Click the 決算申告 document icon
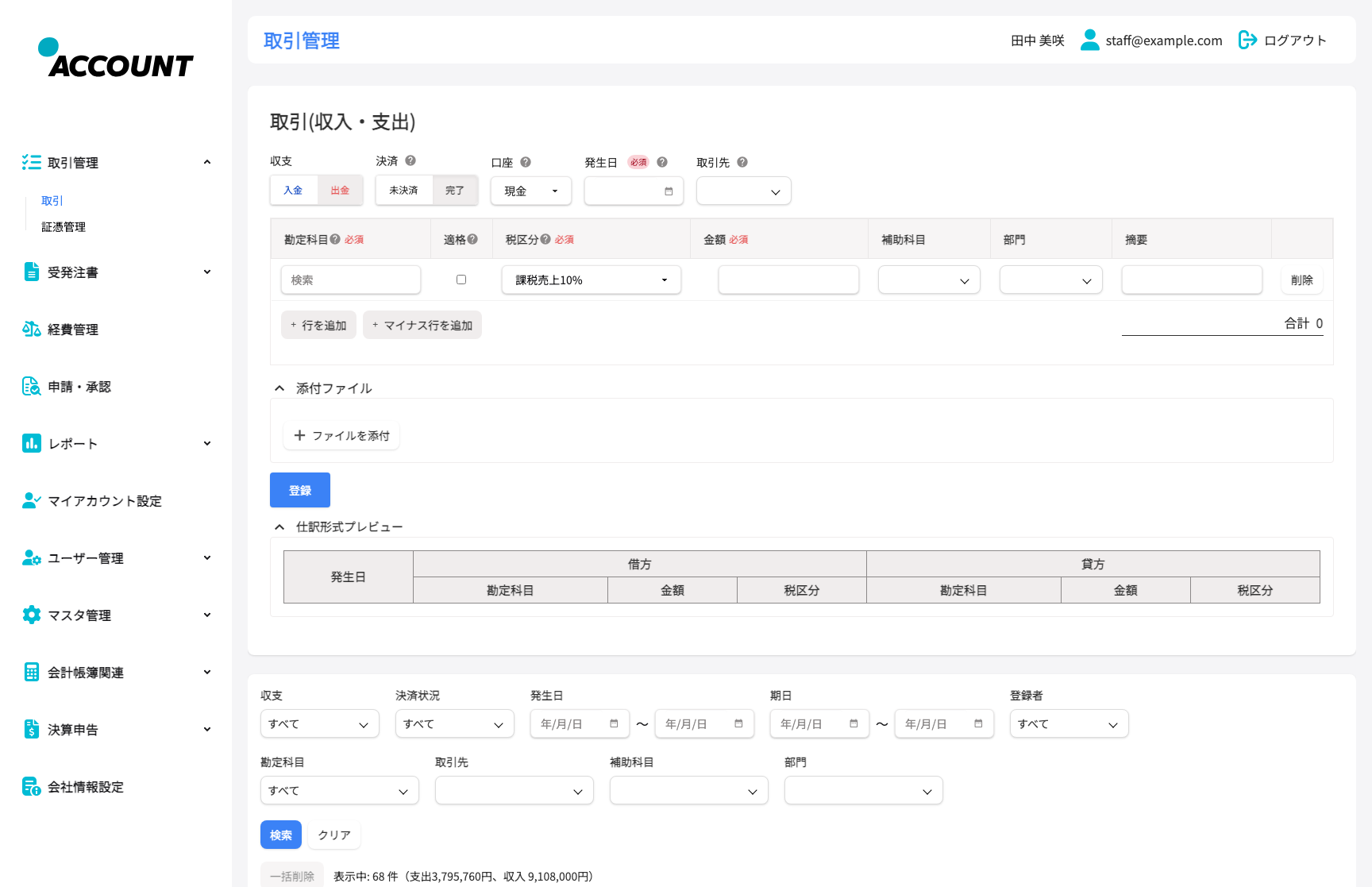Image resolution: width=1372 pixels, height=887 pixels. point(32,729)
